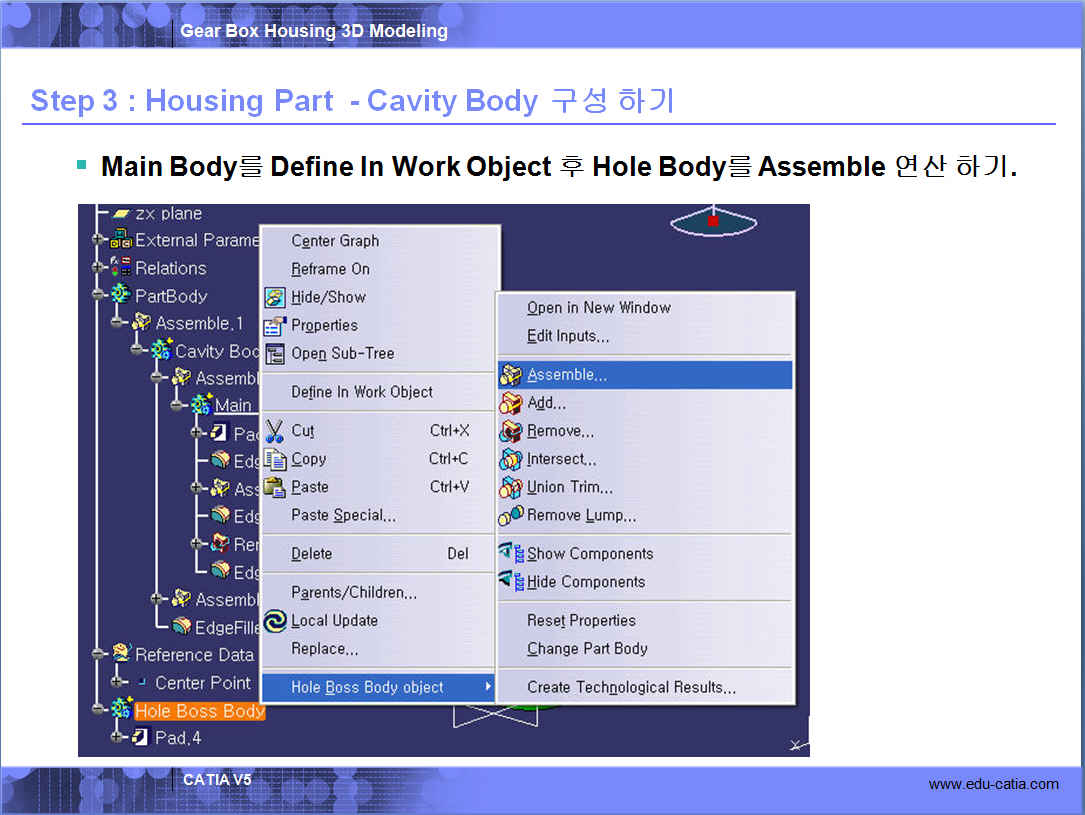Choose Define In Work Object
Image resolution: width=1085 pixels, height=815 pixels.
(362, 392)
